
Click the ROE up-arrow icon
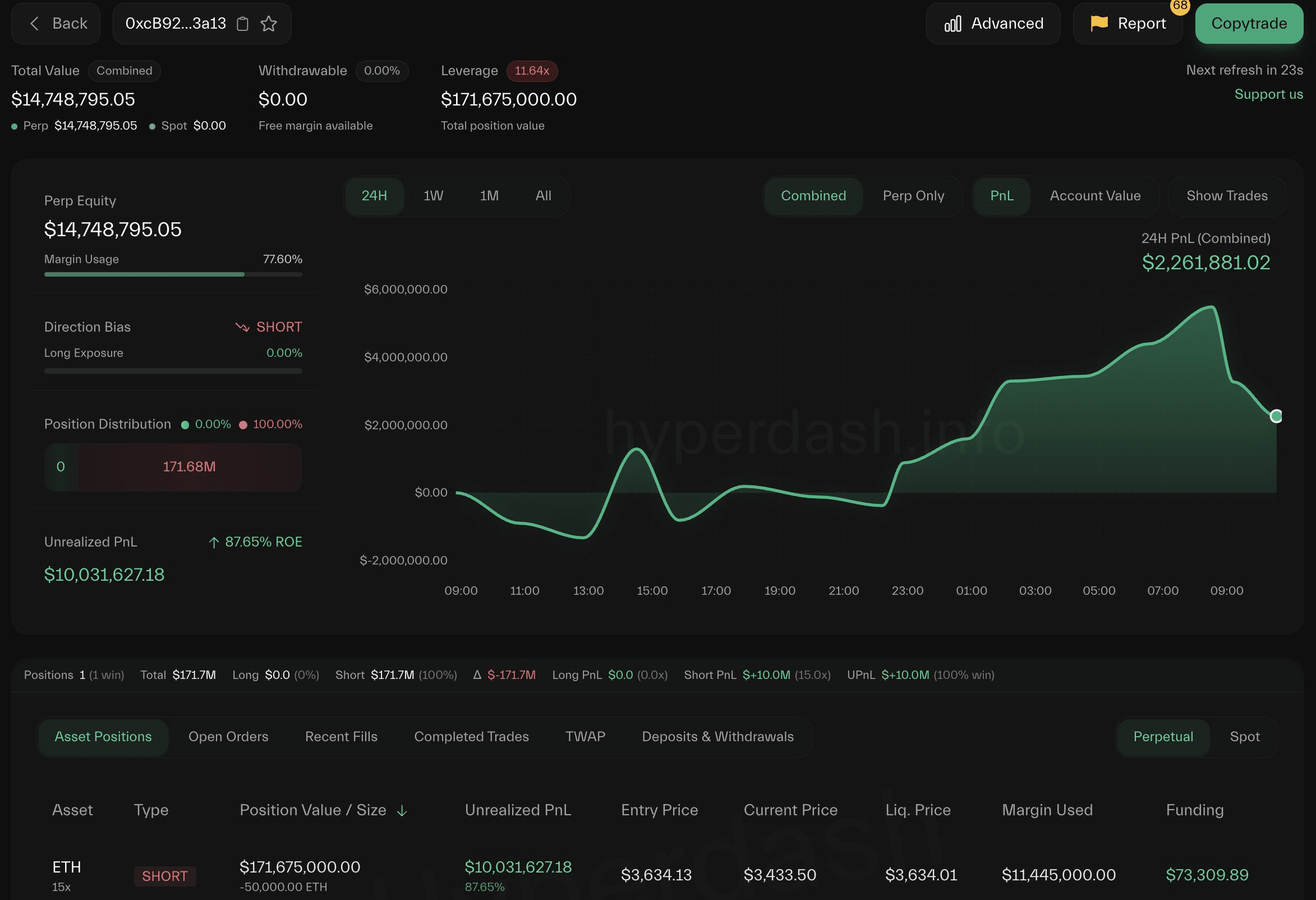[x=214, y=543]
